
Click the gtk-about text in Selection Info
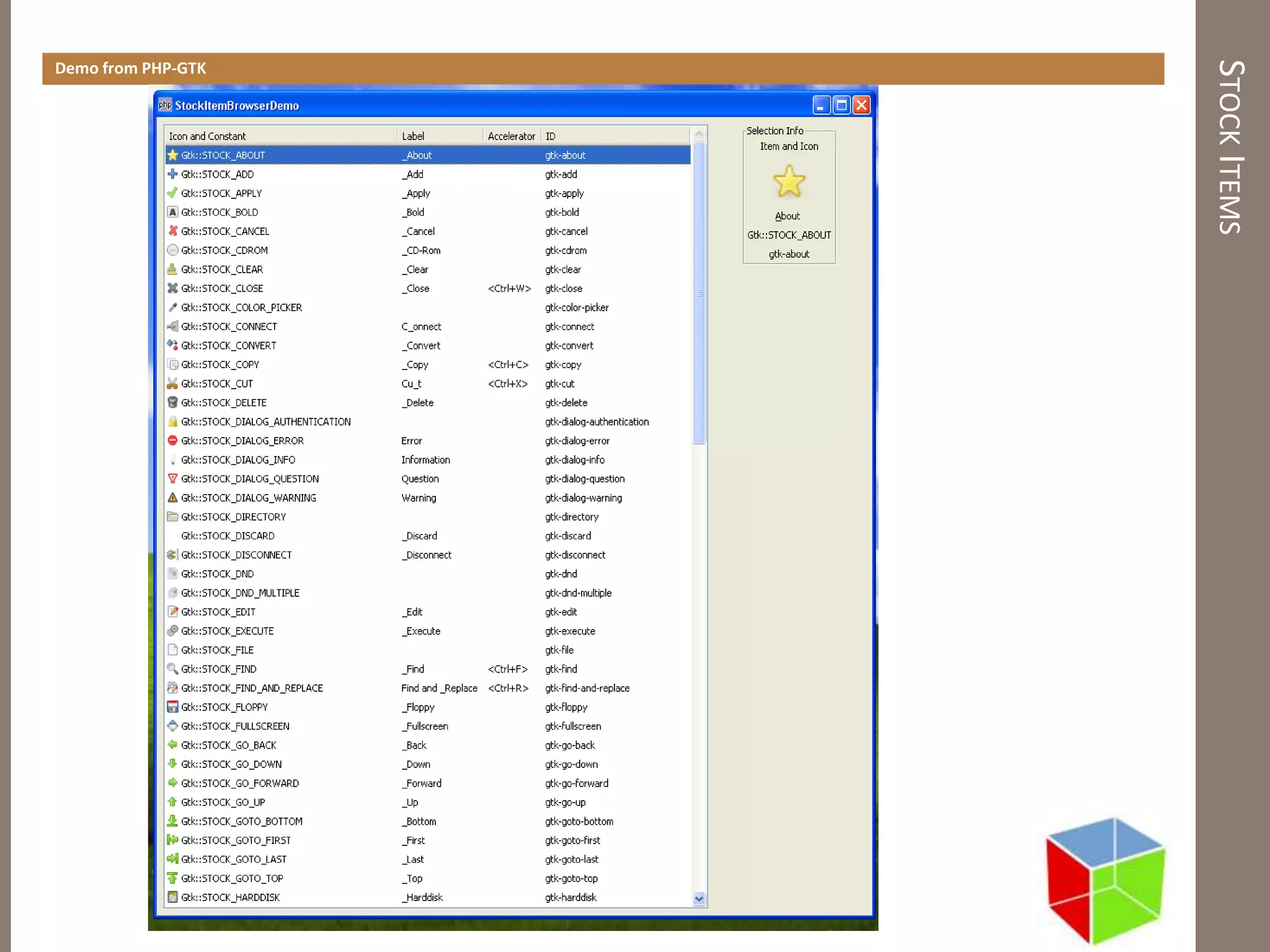pos(789,254)
